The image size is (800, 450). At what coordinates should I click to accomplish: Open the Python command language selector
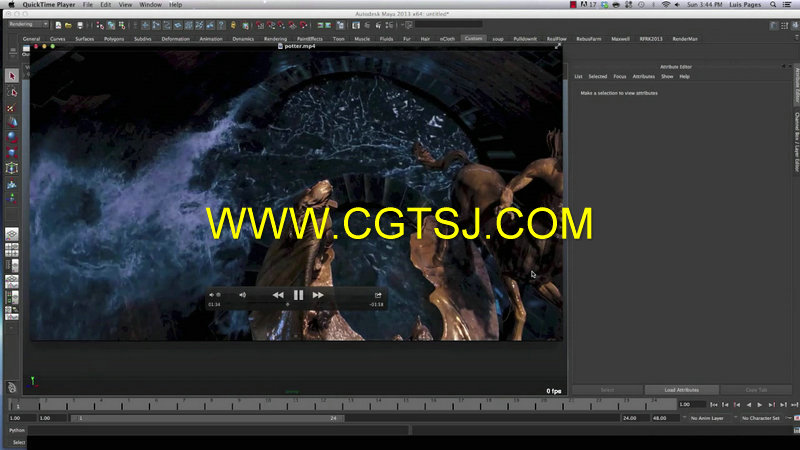(x=17, y=430)
